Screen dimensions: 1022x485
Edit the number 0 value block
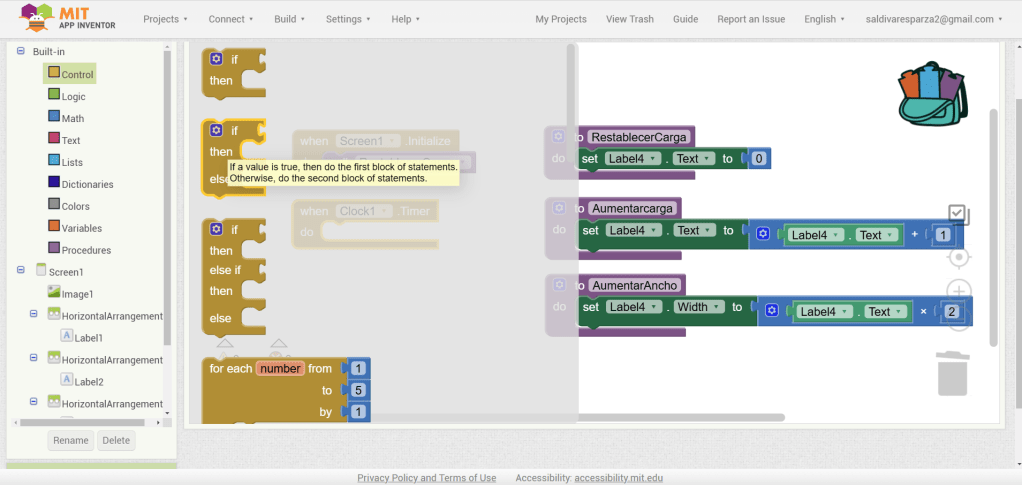(x=759, y=159)
